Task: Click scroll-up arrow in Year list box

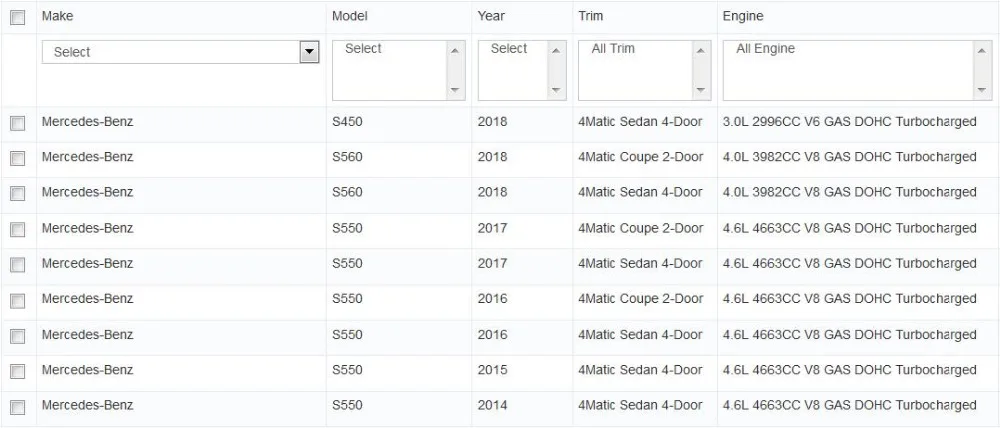Action: coord(557,51)
